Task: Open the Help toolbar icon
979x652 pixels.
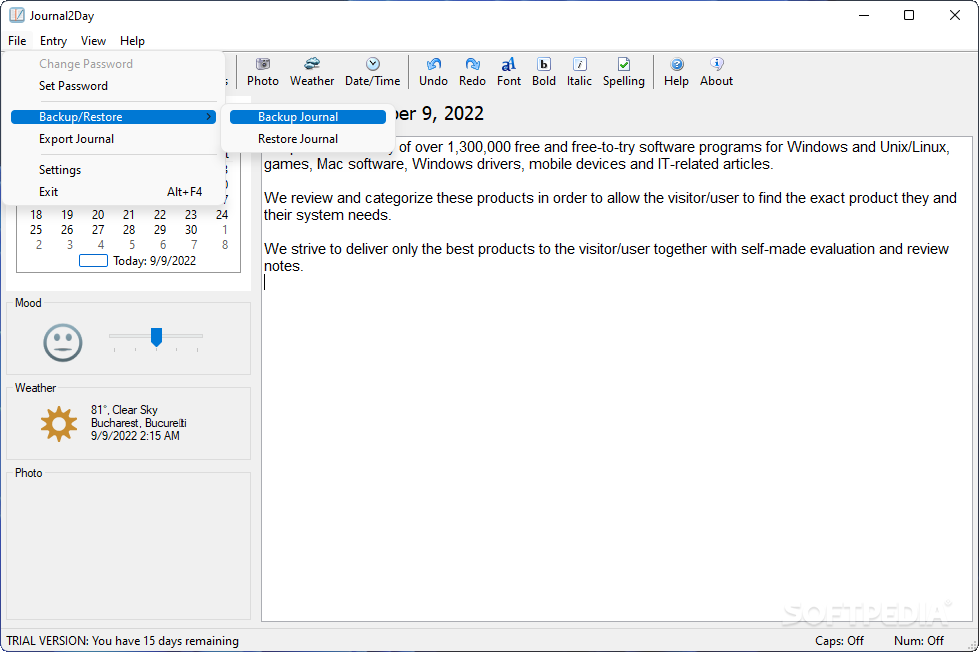Action: (x=676, y=72)
